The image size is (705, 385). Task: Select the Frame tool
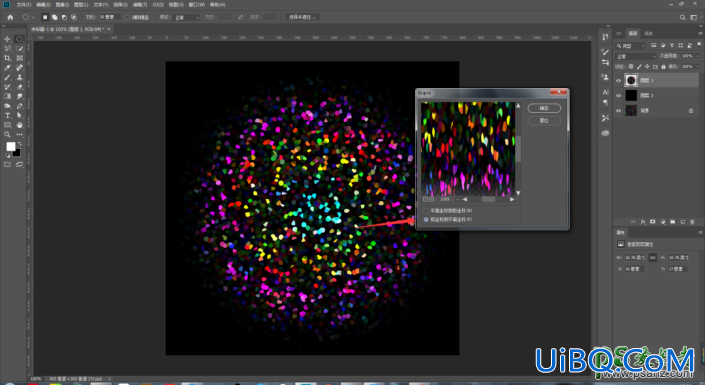click(x=19, y=58)
